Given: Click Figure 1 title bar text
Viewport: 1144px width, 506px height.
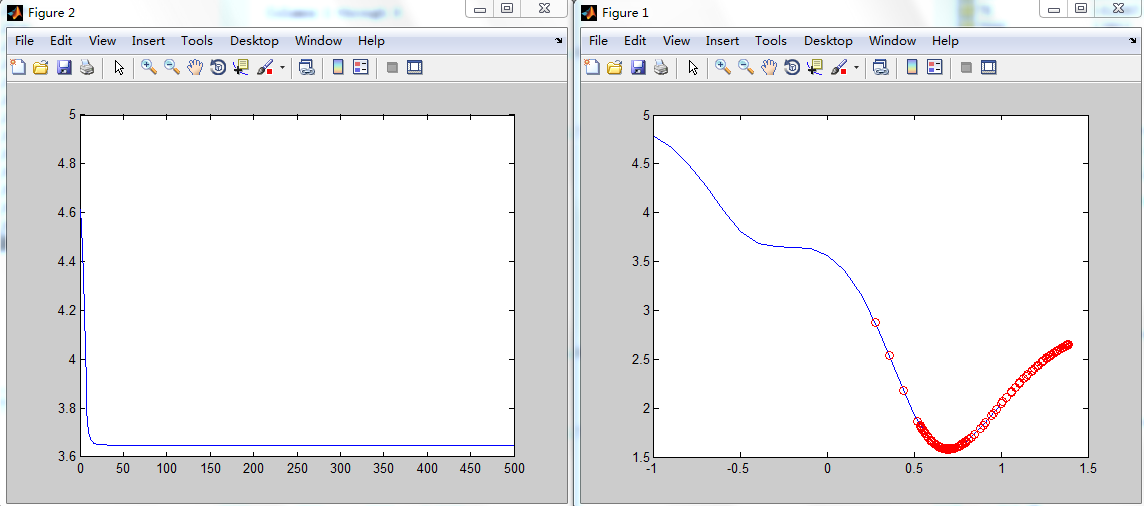Looking at the screenshot, I should tap(625, 12).
